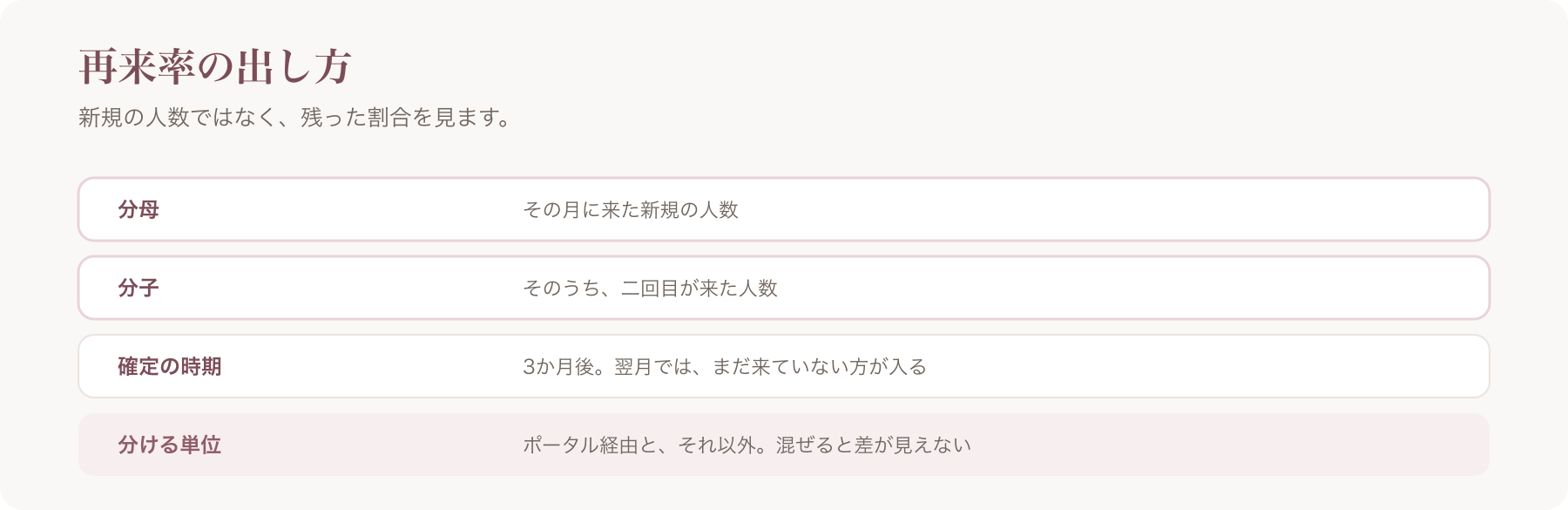The height and width of the screenshot is (510, 1568).
Task: Select the subtitle 新規の人数ではなく text
Action: coord(177,117)
